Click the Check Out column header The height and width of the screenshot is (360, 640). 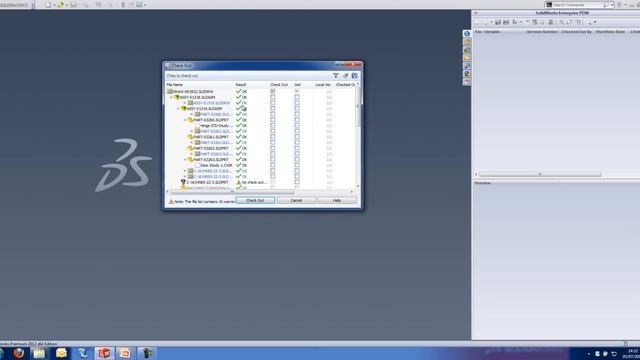pyautogui.click(x=279, y=84)
